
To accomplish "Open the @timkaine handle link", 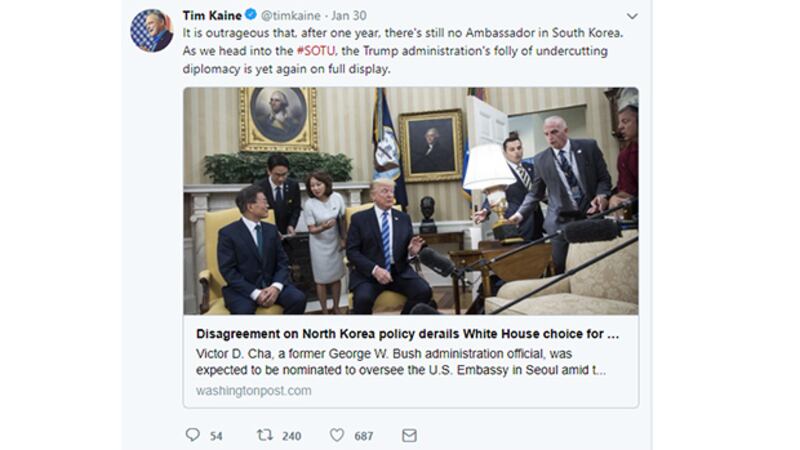I will [291, 16].
